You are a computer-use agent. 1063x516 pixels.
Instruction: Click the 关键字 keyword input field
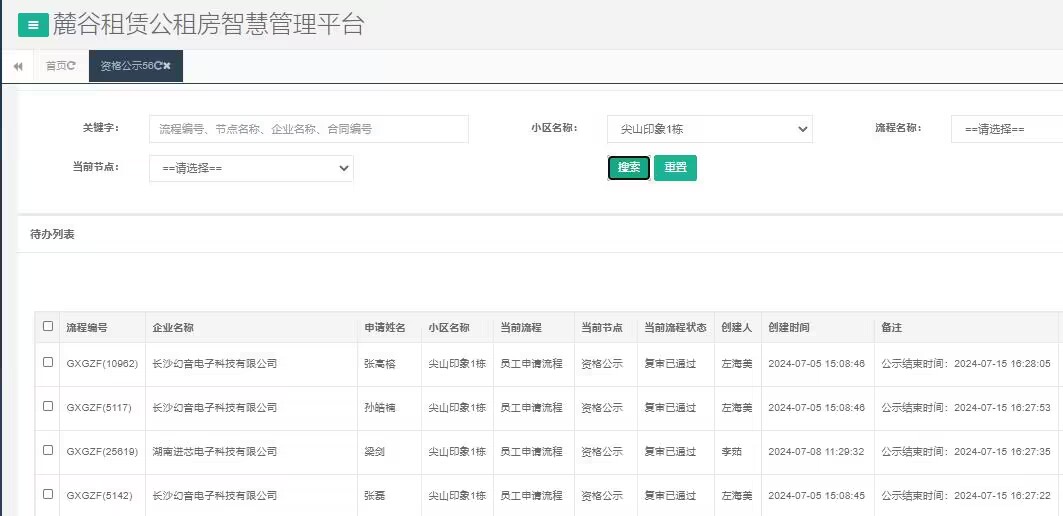click(x=308, y=129)
